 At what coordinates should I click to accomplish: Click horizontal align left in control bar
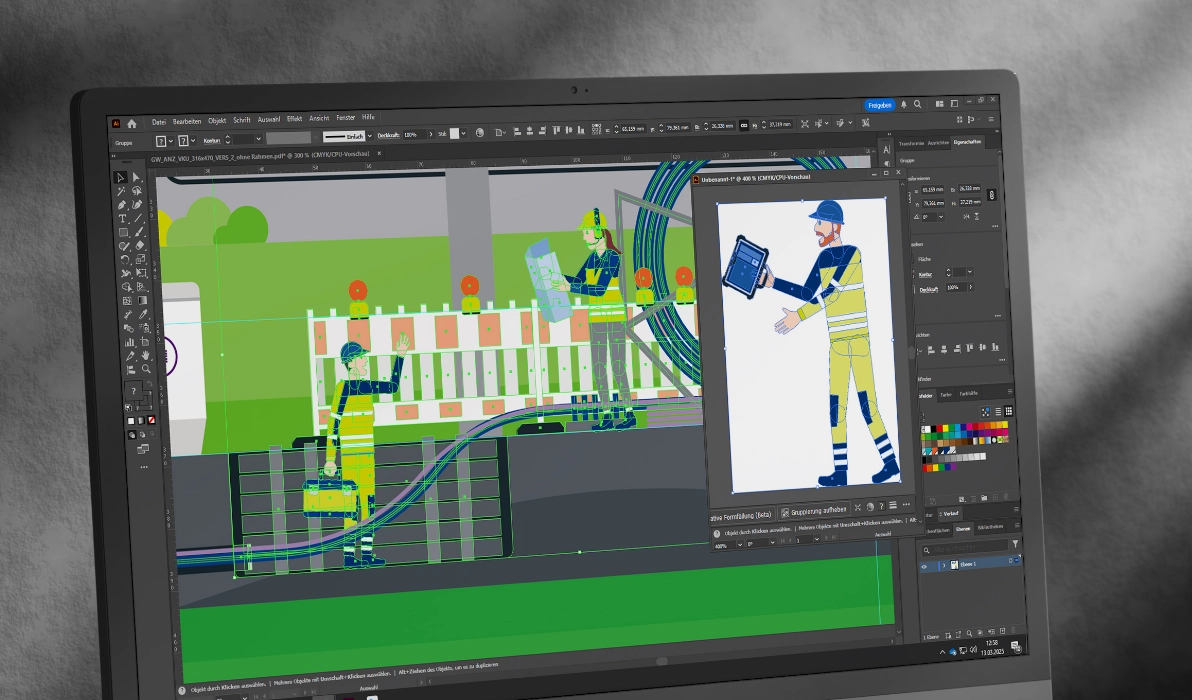point(518,131)
